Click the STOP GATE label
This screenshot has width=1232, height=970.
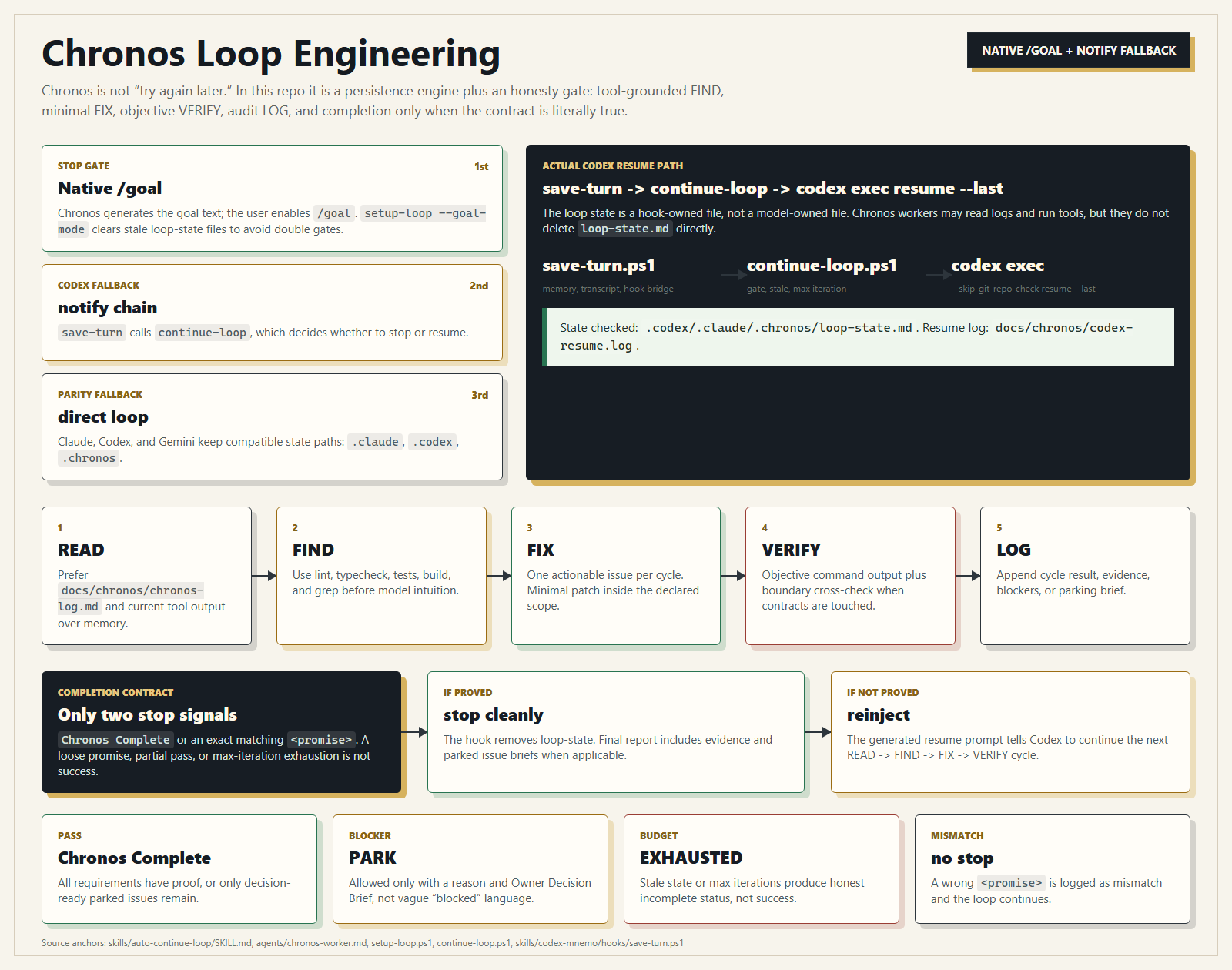[x=83, y=166]
